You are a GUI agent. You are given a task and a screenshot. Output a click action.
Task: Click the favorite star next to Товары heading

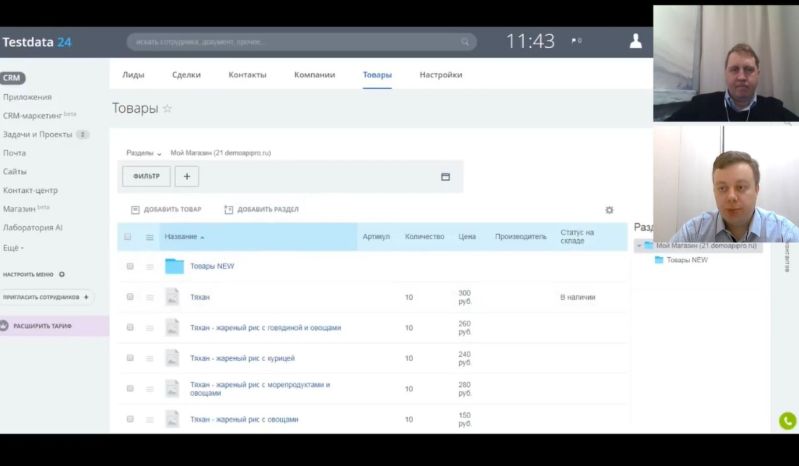click(x=167, y=109)
